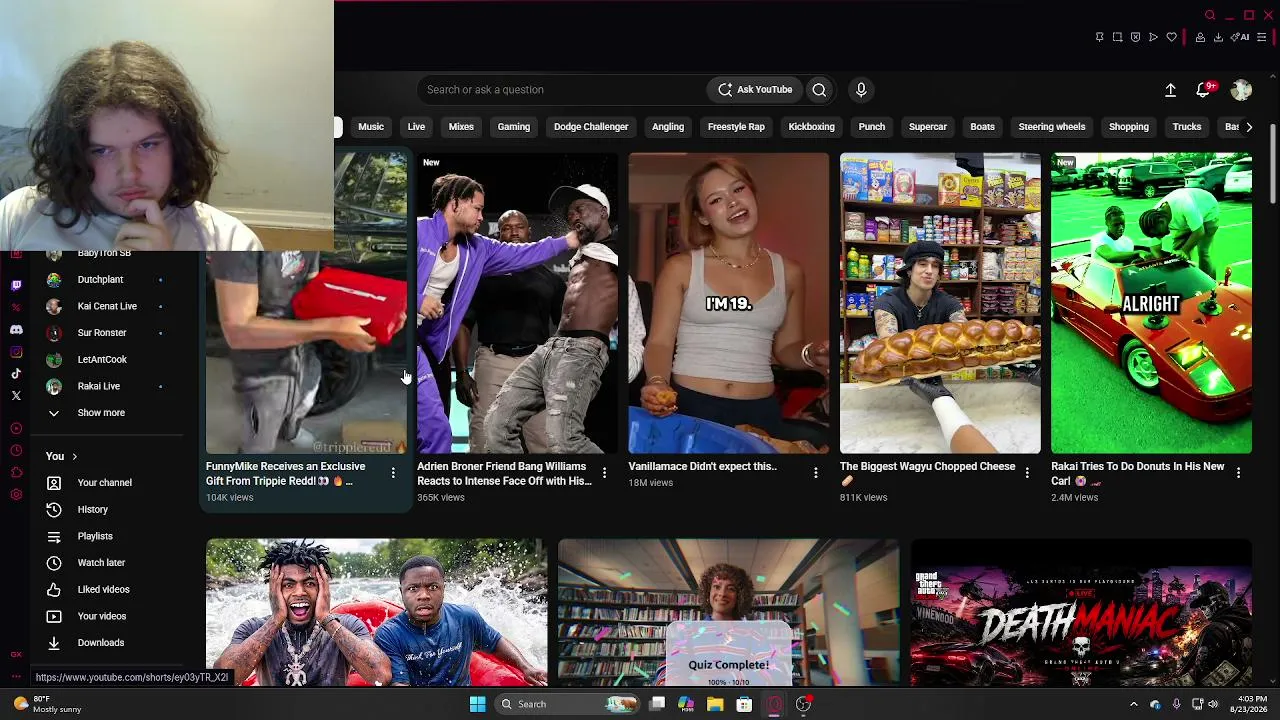Show hidden system tray icons chevron
Viewport: 1280px width, 720px height.
click(x=1133, y=704)
